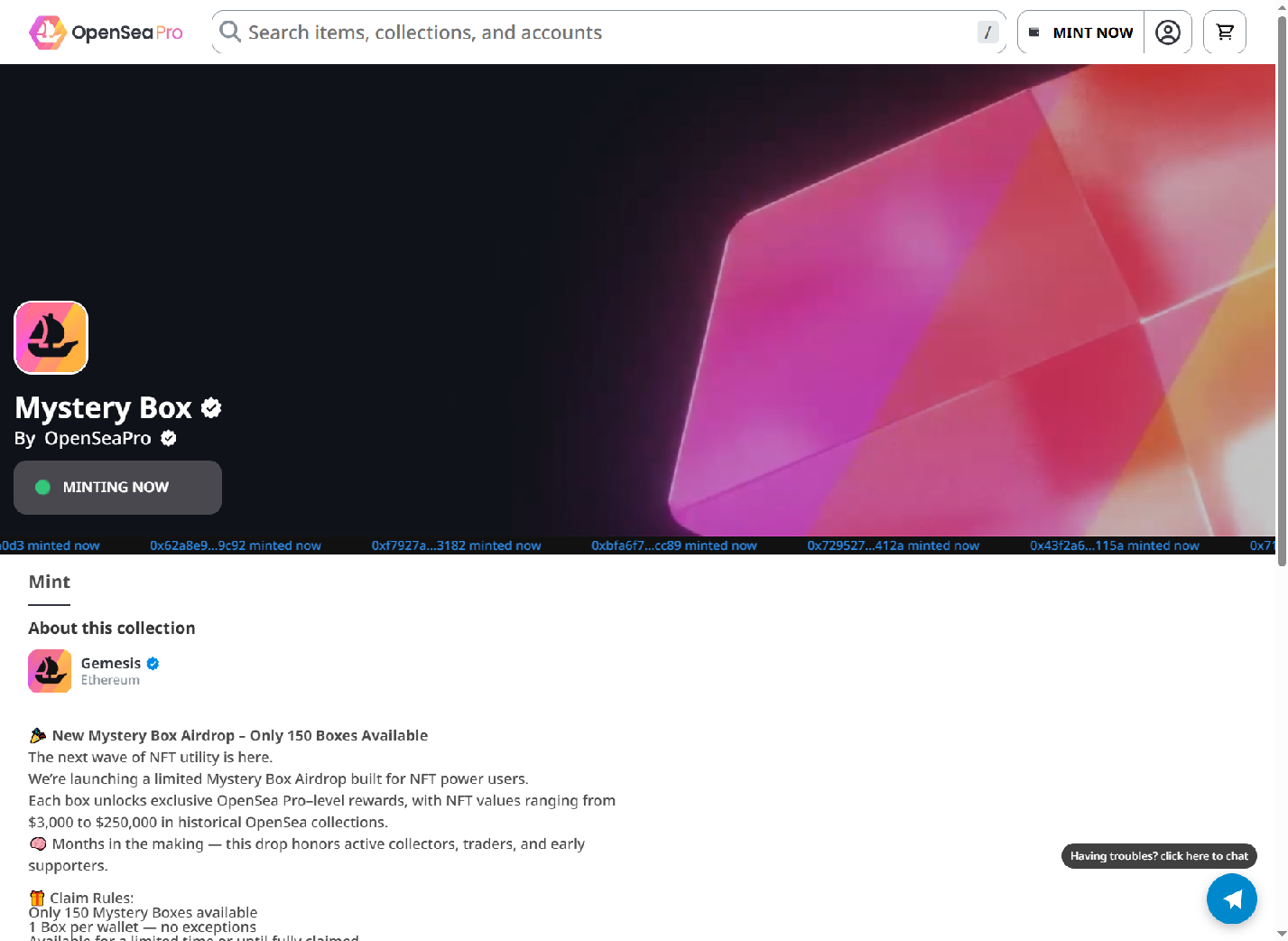Click ticker entry 0xf7927a...3182 minted now
Image resolution: width=1288 pixels, height=941 pixels.
coord(457,545)
